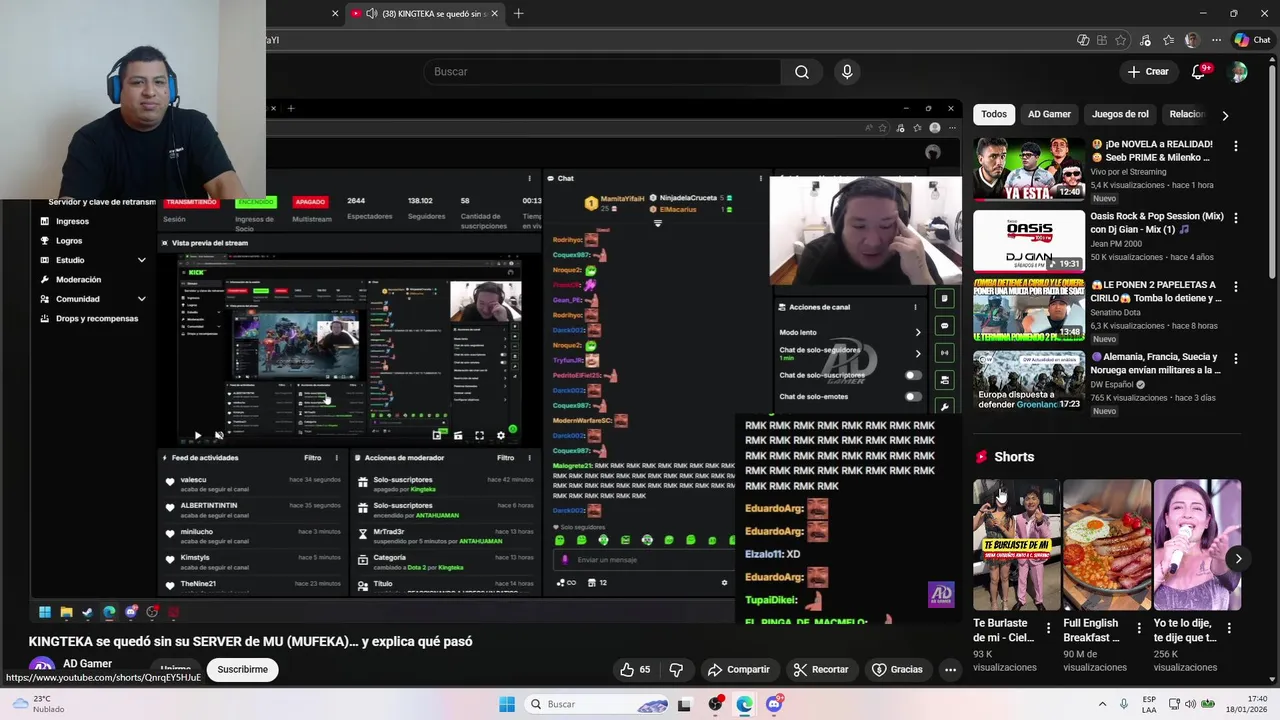Open Discord from the taskbar
Viewport: 1280px width, 720px height.
[x=774, y=704]
